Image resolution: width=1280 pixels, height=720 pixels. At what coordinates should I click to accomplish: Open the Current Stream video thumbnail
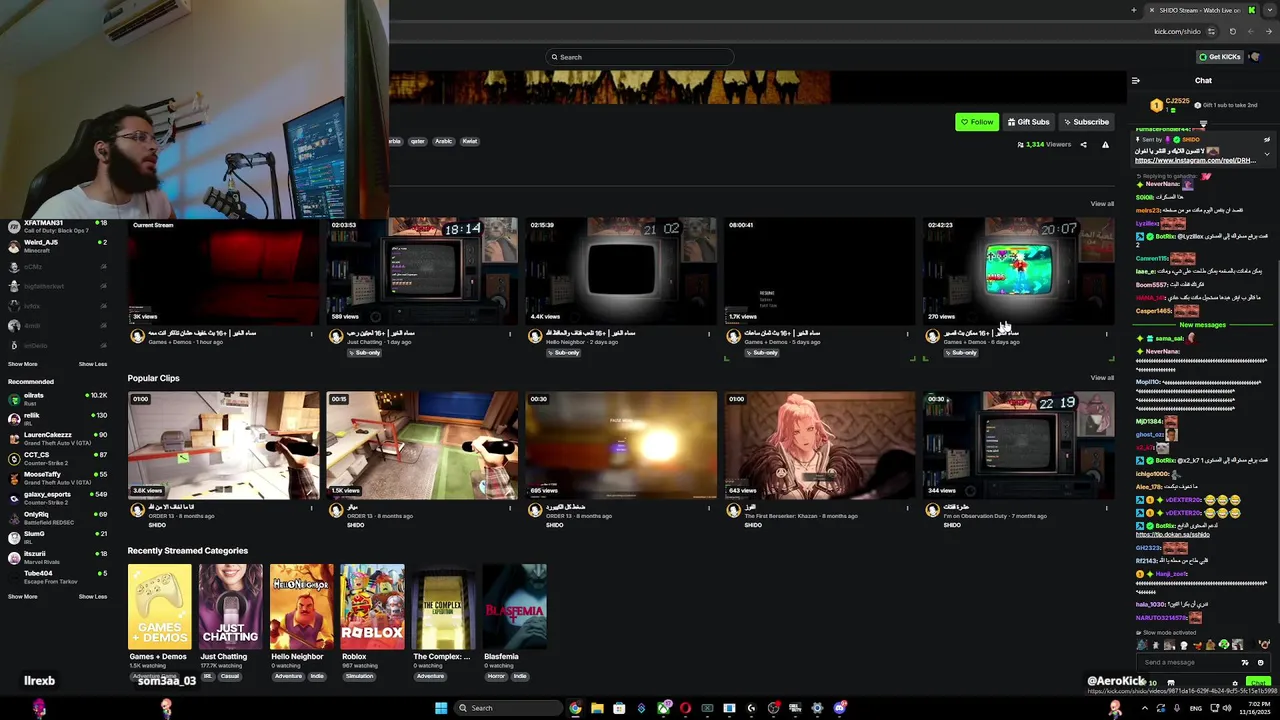pyautogui.click(x=224, y=270)
